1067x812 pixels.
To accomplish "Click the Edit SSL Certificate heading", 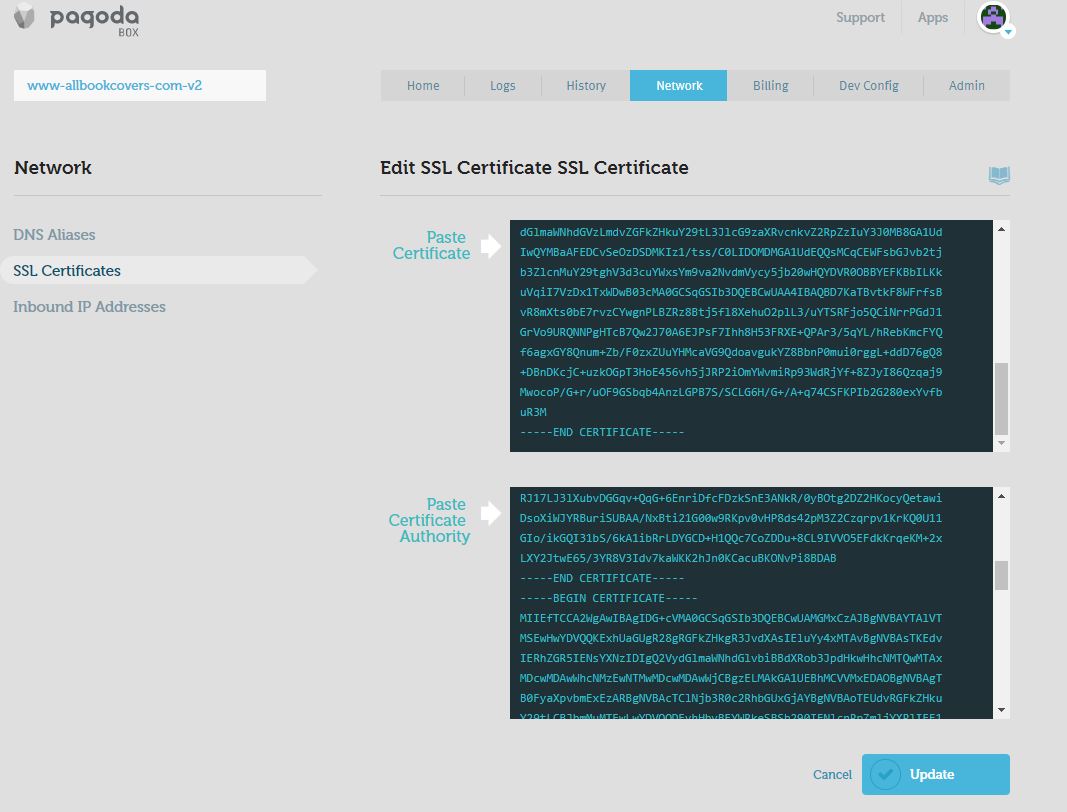I will click(534, 167).
